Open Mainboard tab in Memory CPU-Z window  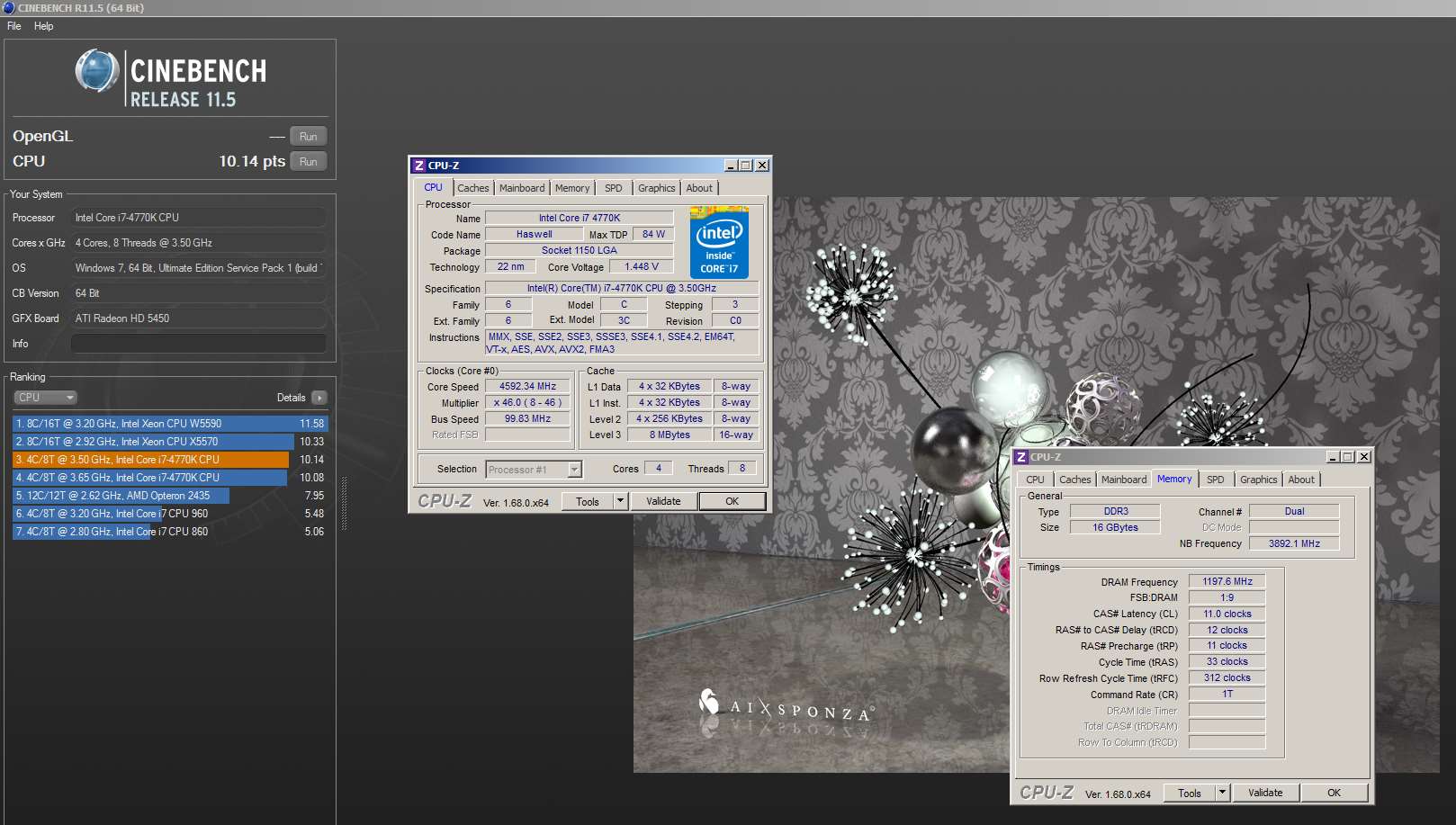click(x=1124, y=480)
